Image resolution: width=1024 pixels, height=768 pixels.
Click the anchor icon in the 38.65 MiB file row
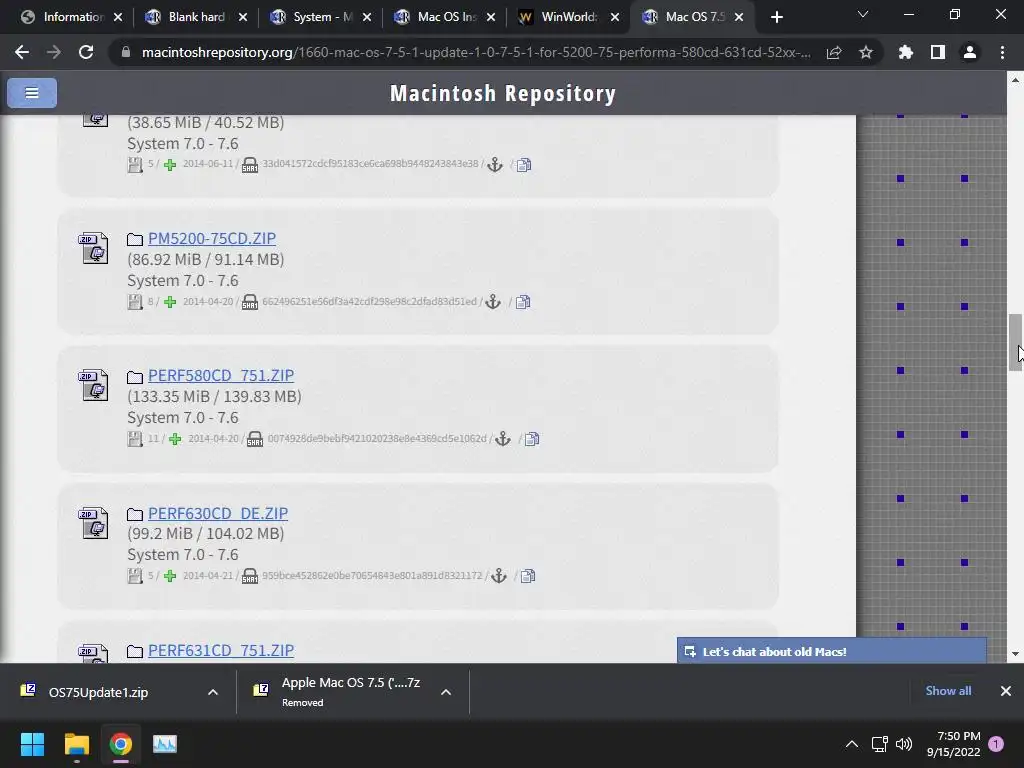[495, 165]
